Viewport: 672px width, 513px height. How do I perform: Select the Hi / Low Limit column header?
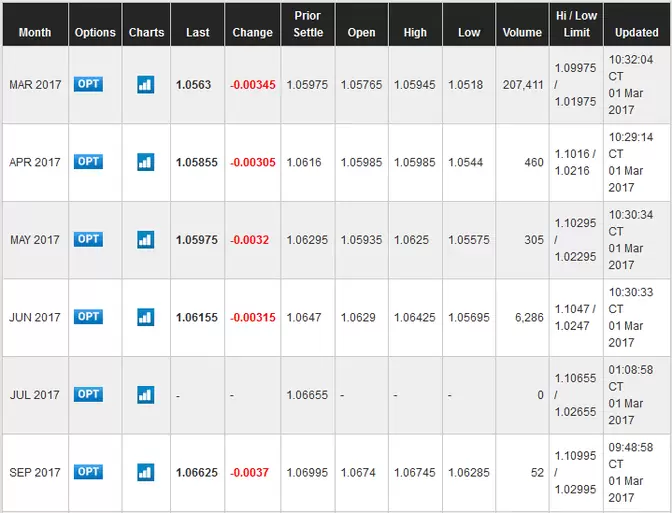(x=576, y=24)
